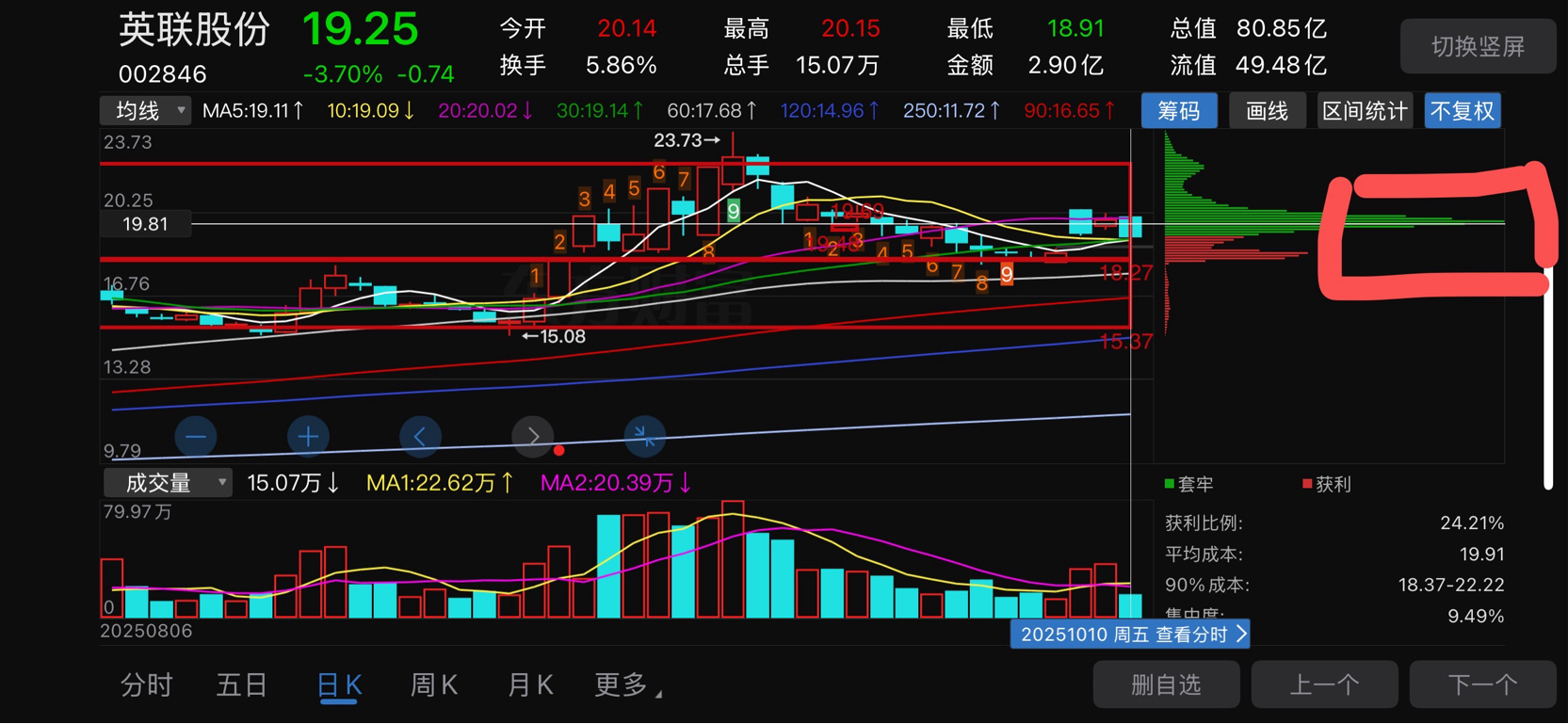Viewport: 1568px width, 724px height.
Task: View intraday via 20251010 周五 查看分时 link
Action: click(x=1130, y=635)
